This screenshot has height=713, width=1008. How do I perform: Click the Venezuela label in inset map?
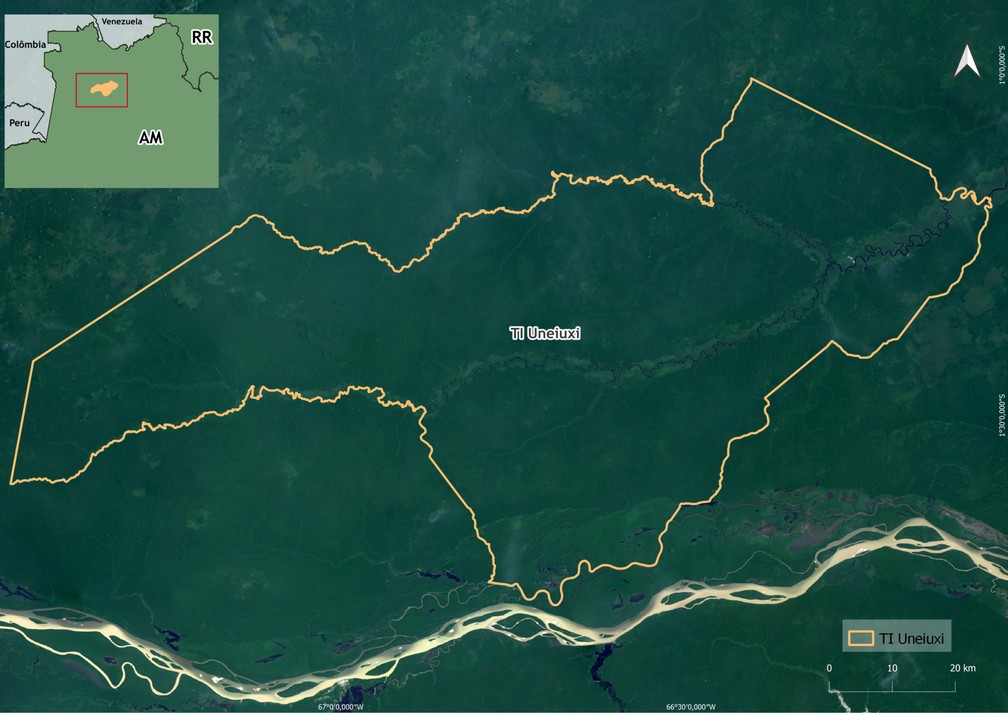(x=122, y=21)
